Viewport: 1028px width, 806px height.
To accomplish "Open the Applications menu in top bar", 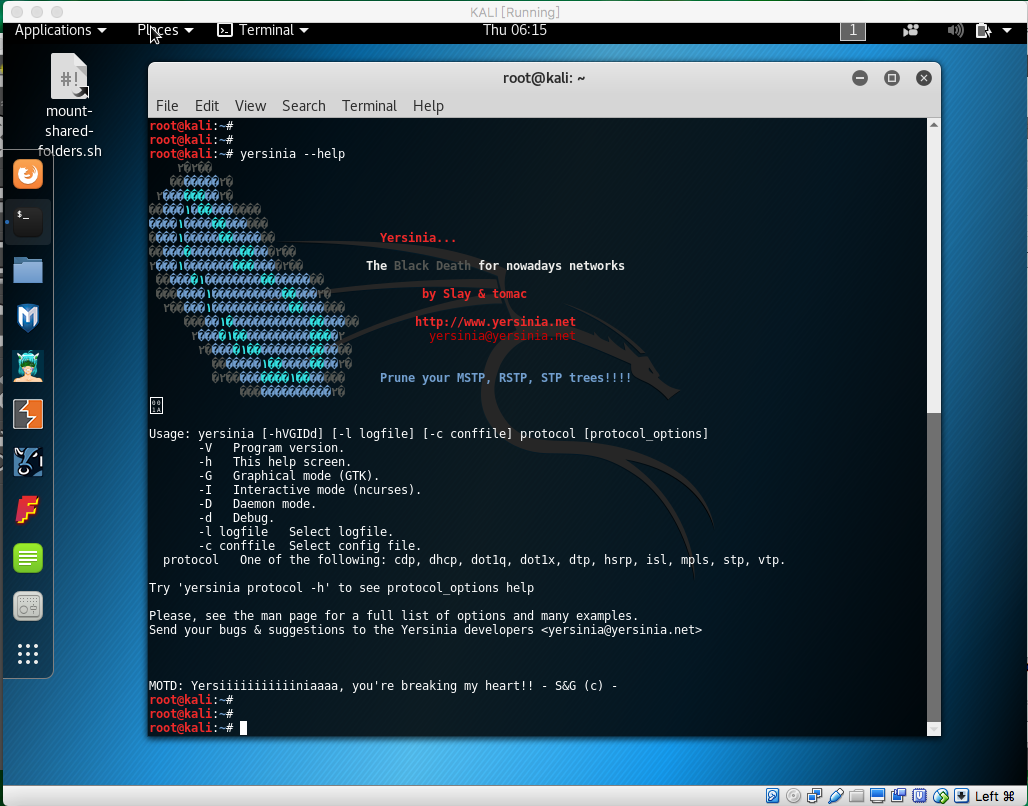I will point(60,30).
